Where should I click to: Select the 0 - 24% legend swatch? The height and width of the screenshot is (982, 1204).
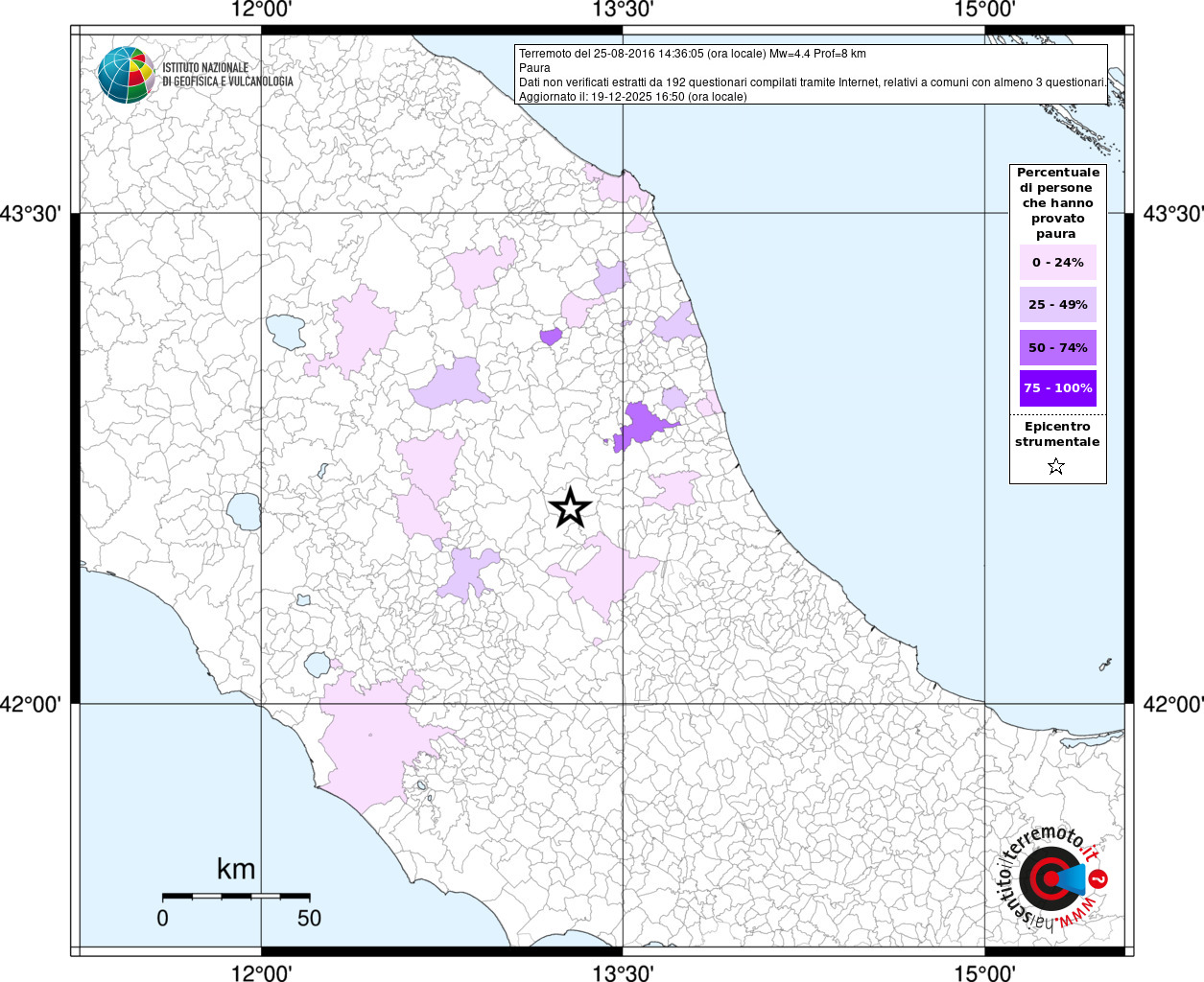pyautogui.click(x=1057, y=263)
